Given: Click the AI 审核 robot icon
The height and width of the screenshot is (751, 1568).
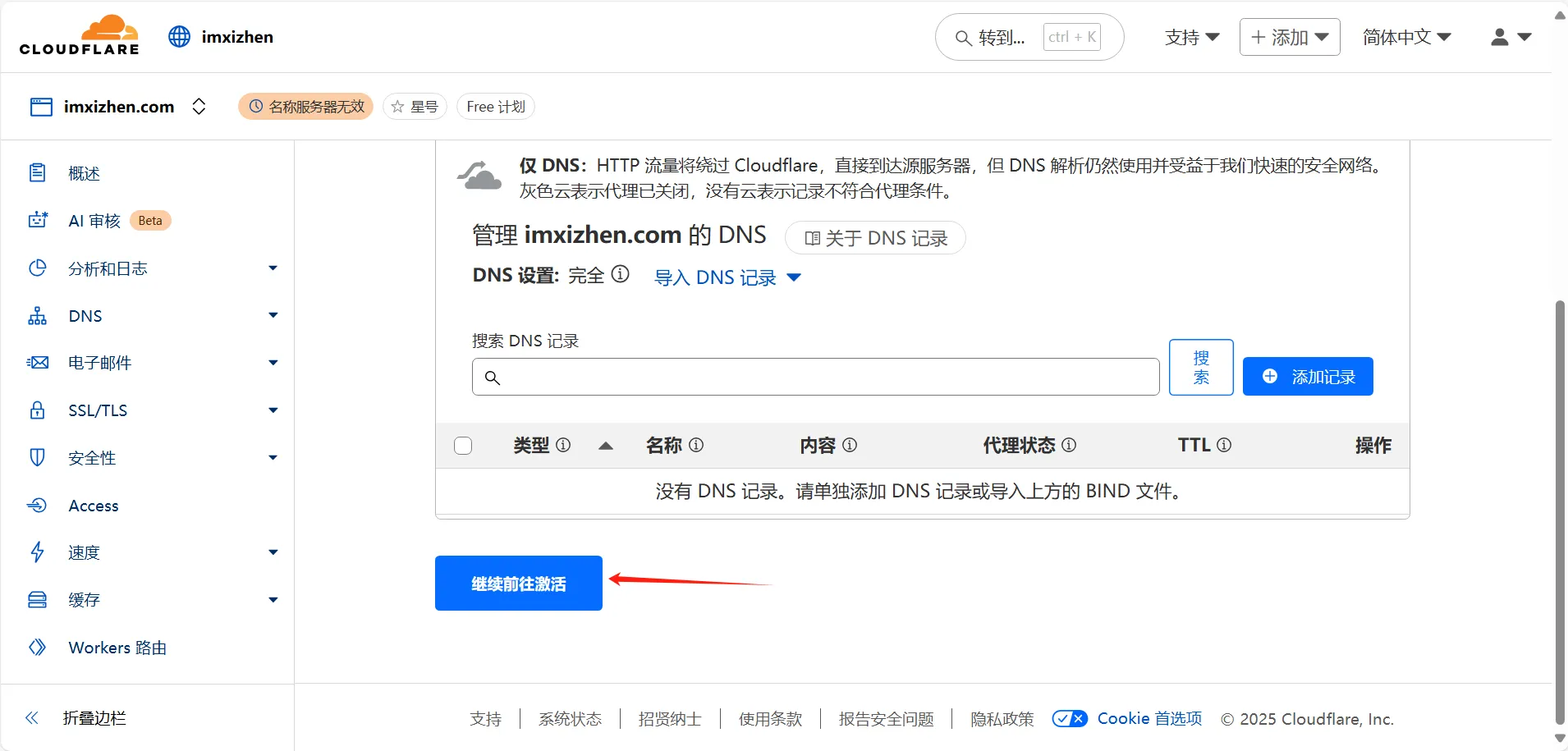Looking at the screenshot, I should tap(38, 220).
